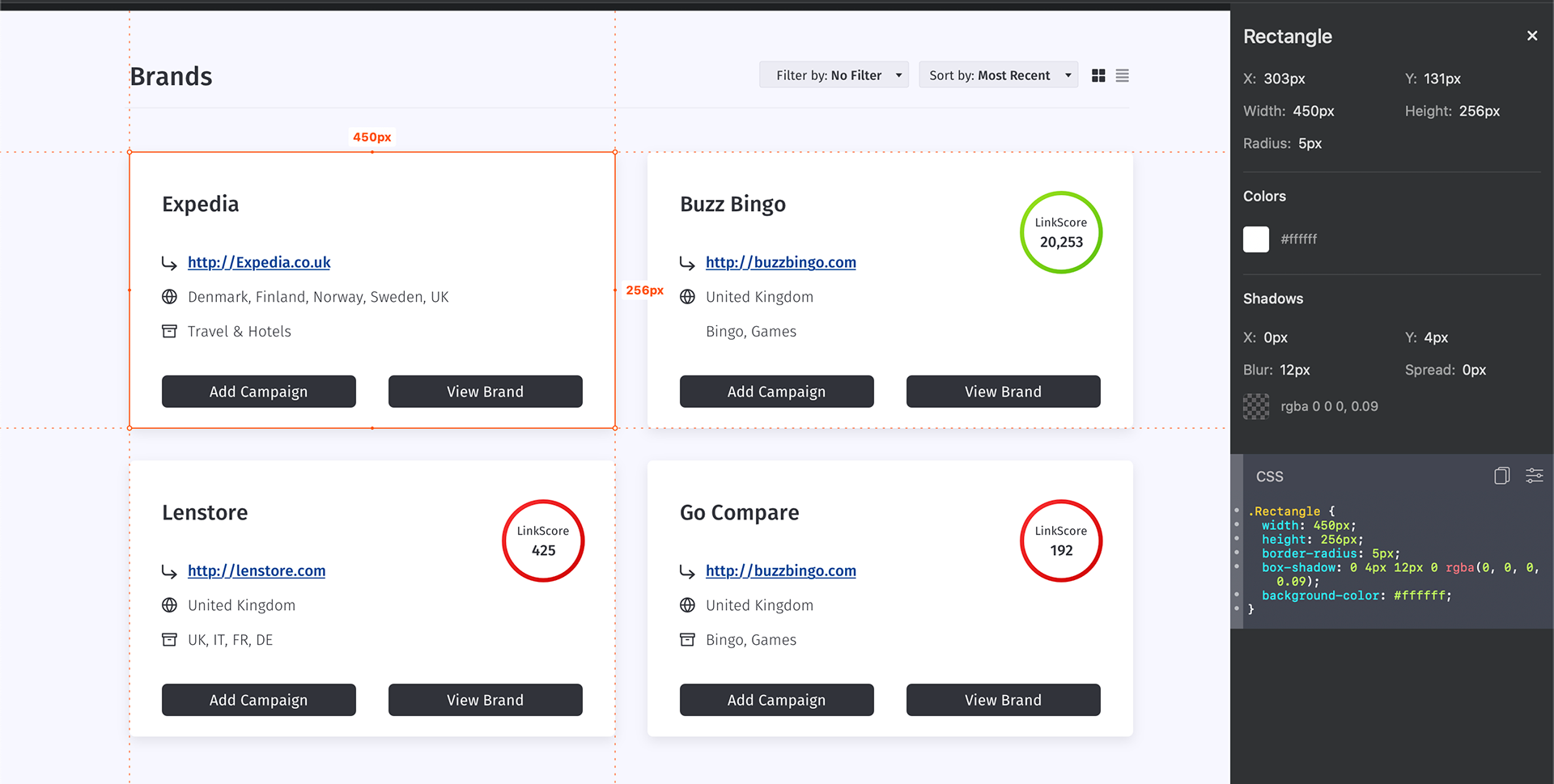Click link arrow icon in Buzz Bingo card

(x=687, y=263)
